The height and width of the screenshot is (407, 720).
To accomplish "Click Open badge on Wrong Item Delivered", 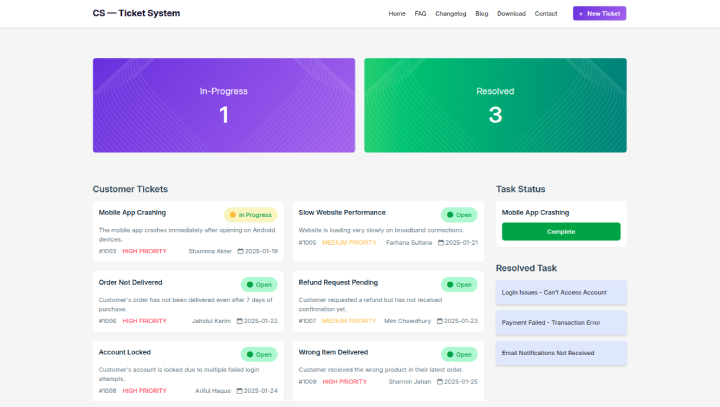I will pyautogui.click(x=459, y=354).
